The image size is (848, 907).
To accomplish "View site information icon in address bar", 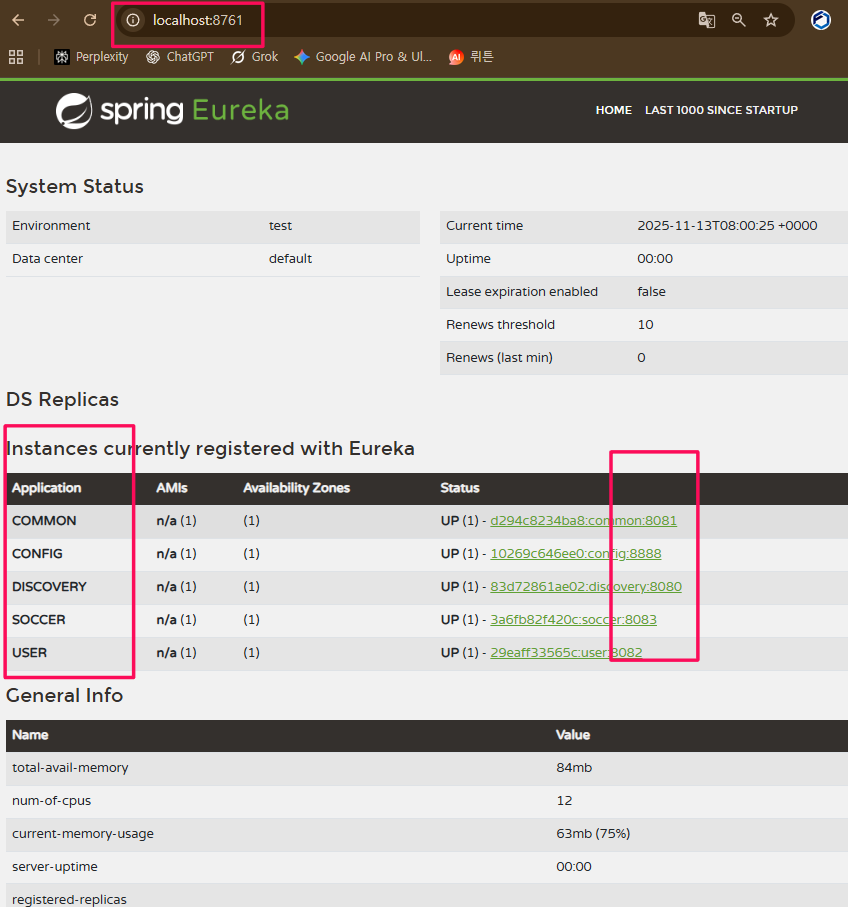I will [x=133, y=20].
